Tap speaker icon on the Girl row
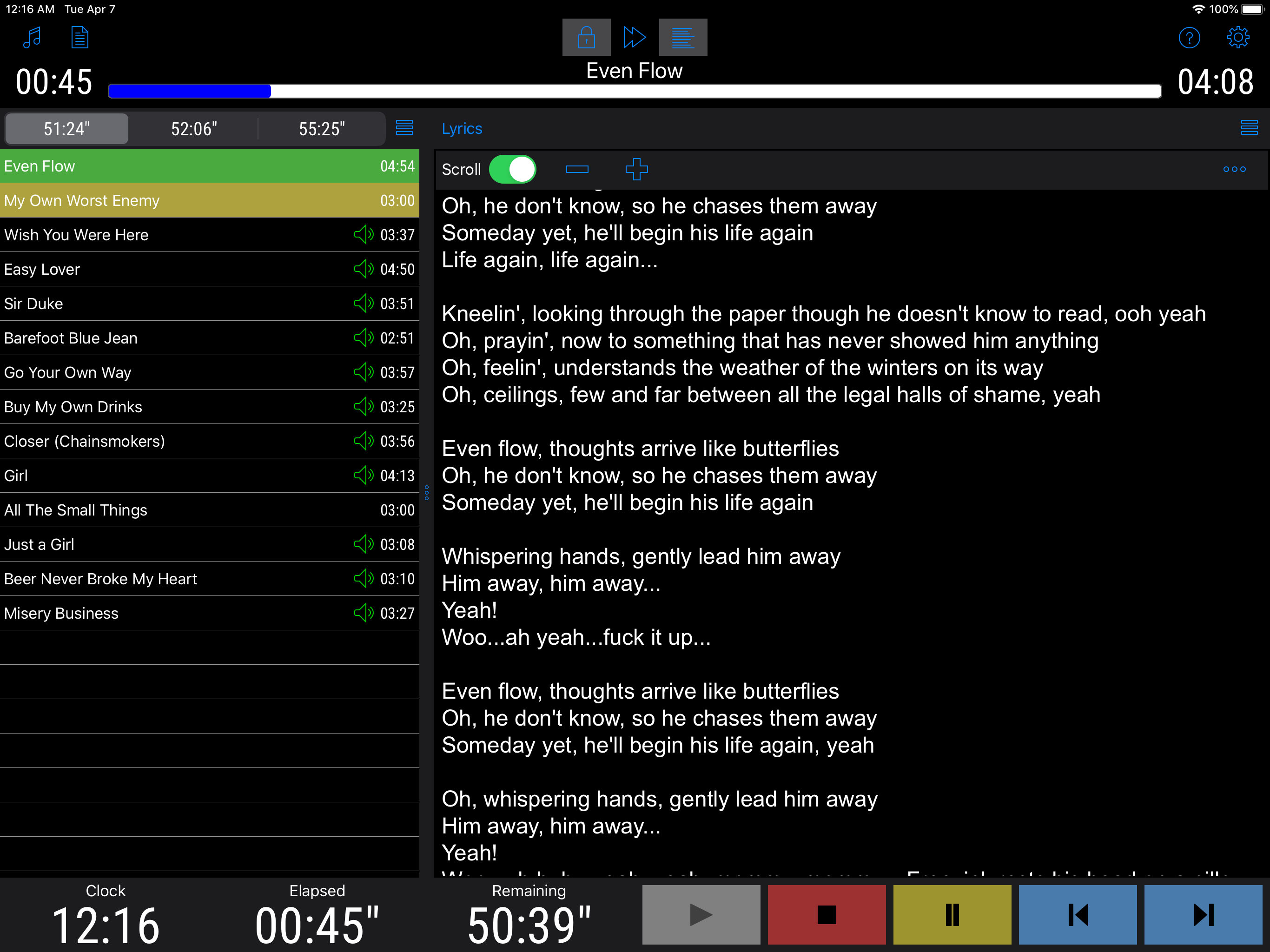This screenshot has height=952, width=1270. [x=364, y=476]
